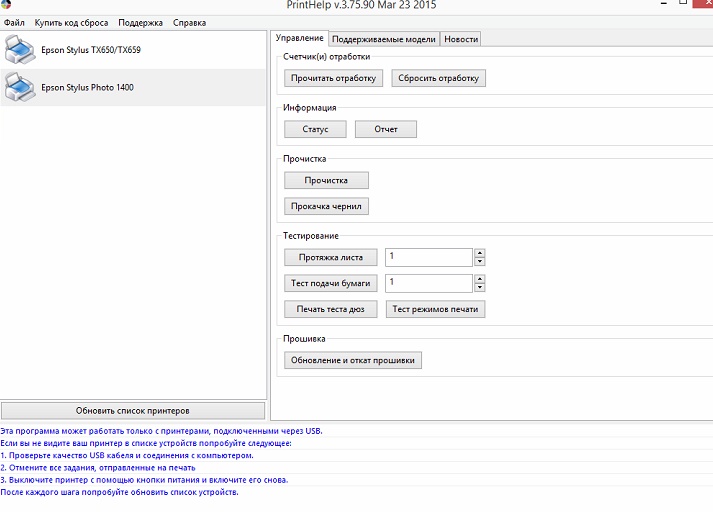The width and height of the screenshot is (713, 512).
Task: Decrease the Протяжка листа count with down arrow
Action: coord(480,261)
